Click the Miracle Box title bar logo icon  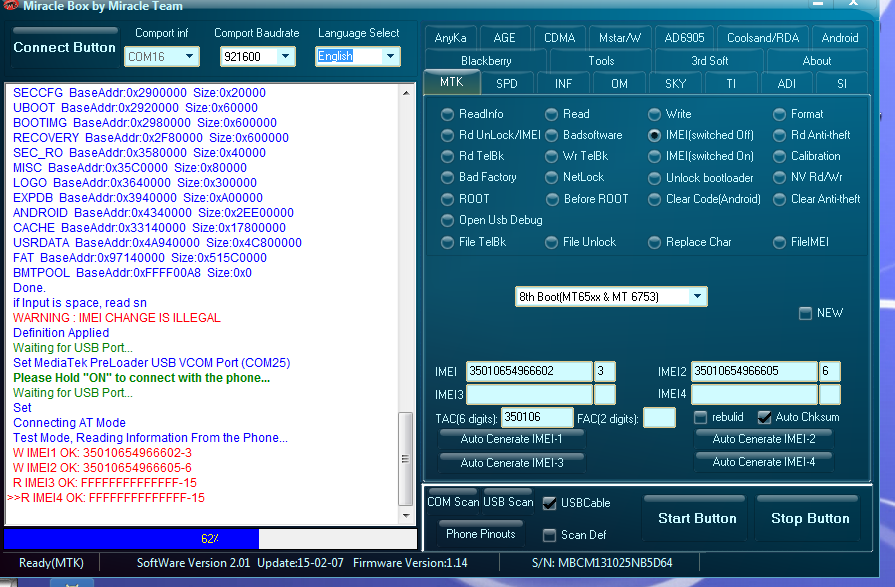[10, 5]
